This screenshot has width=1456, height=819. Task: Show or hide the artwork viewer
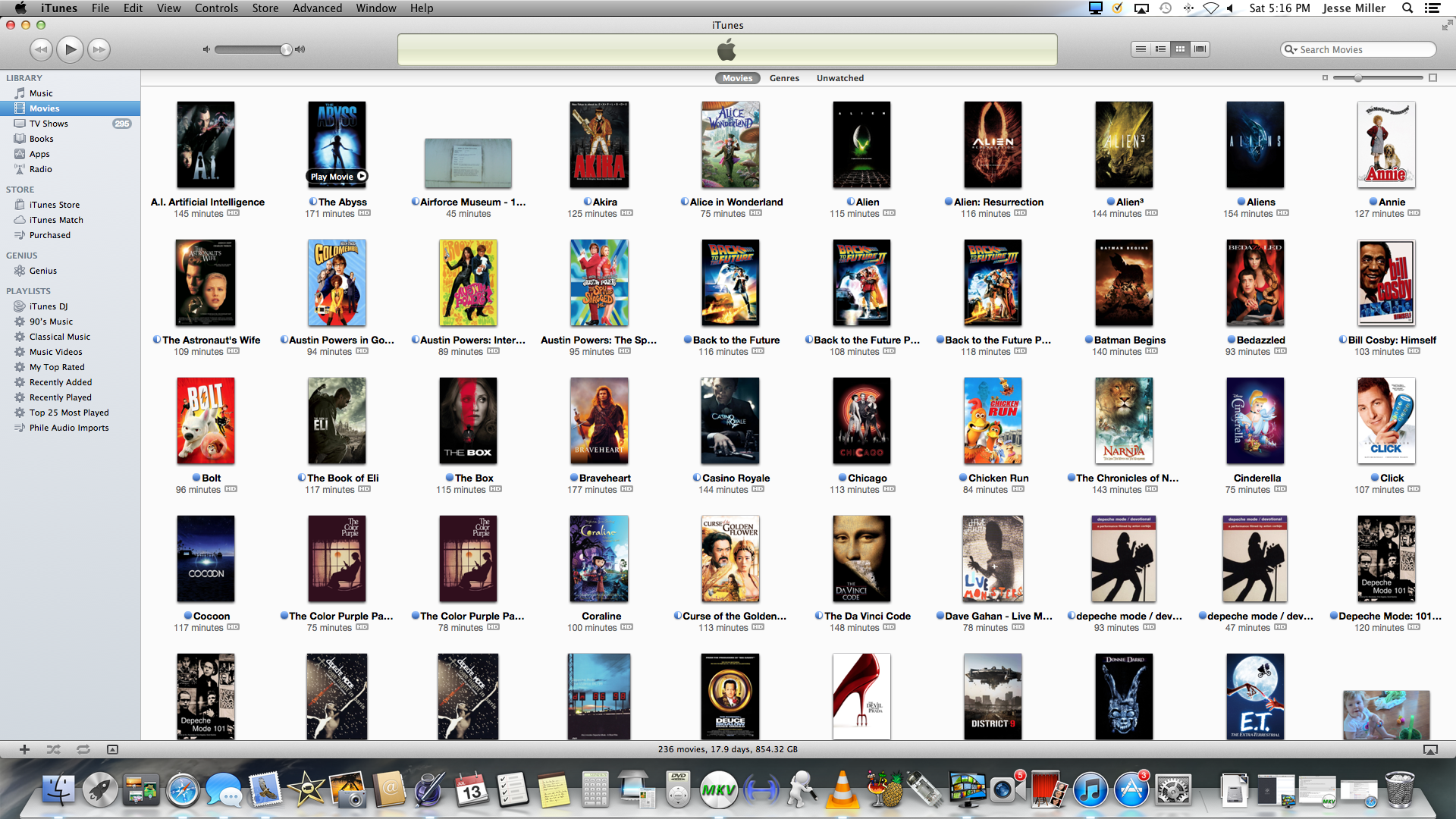tap(112, 749)
